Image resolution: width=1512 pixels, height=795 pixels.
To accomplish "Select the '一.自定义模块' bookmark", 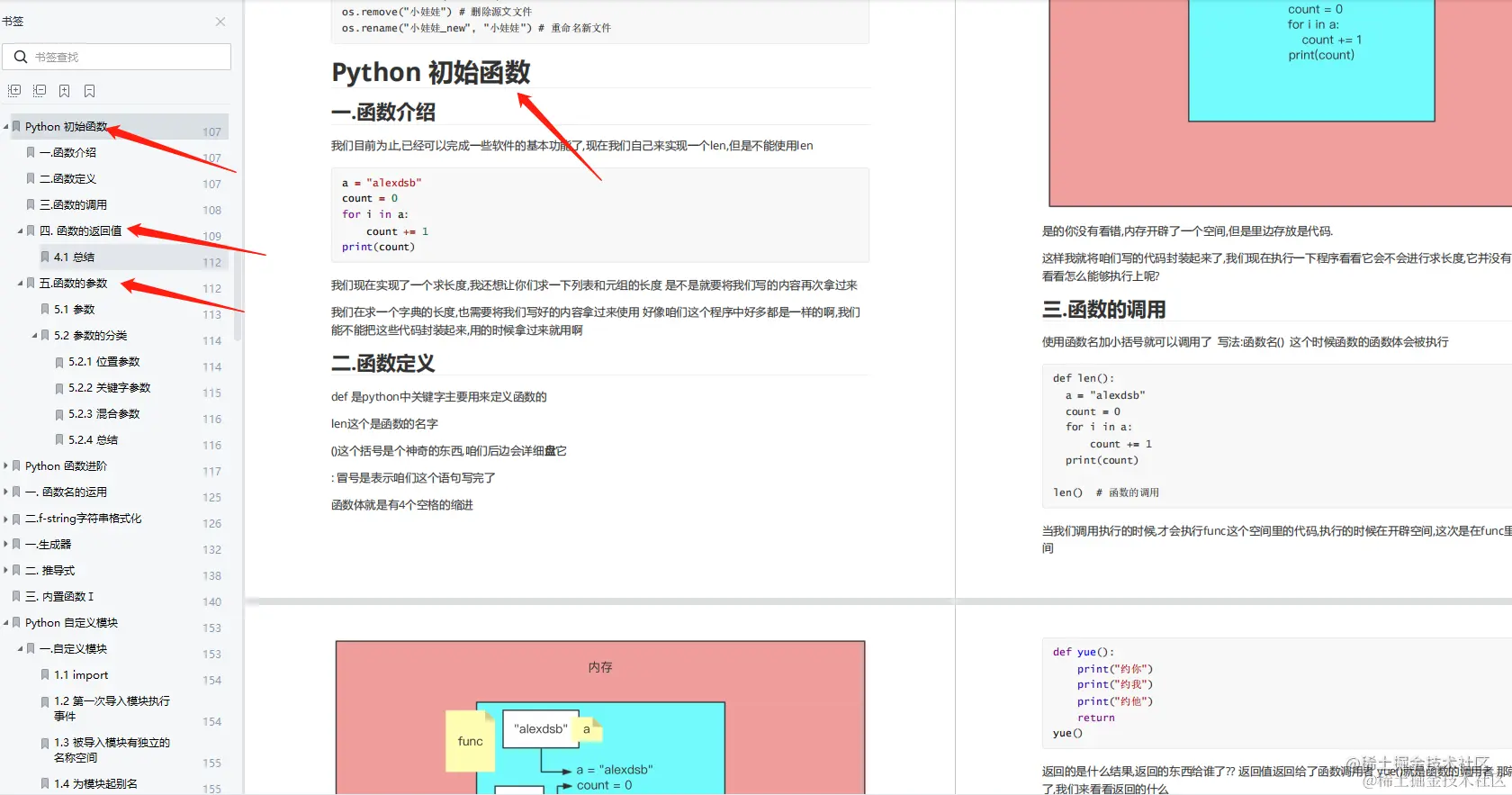I will click(x=73, y=649).
